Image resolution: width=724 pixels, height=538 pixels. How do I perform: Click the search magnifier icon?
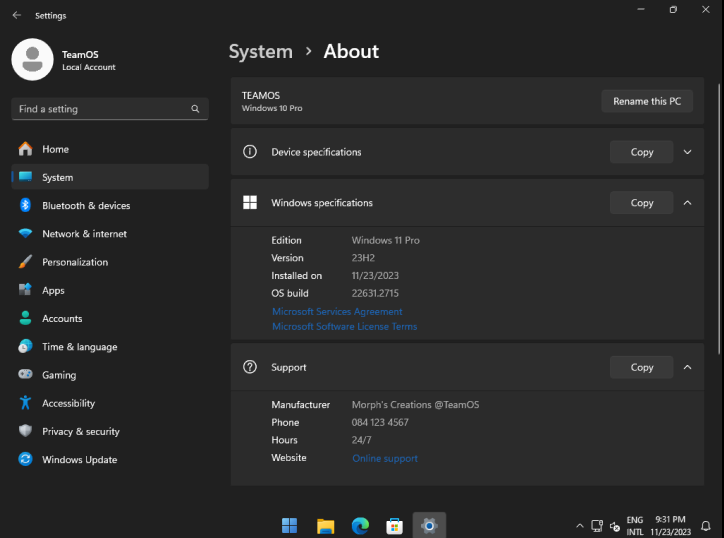tap(195, 109)
